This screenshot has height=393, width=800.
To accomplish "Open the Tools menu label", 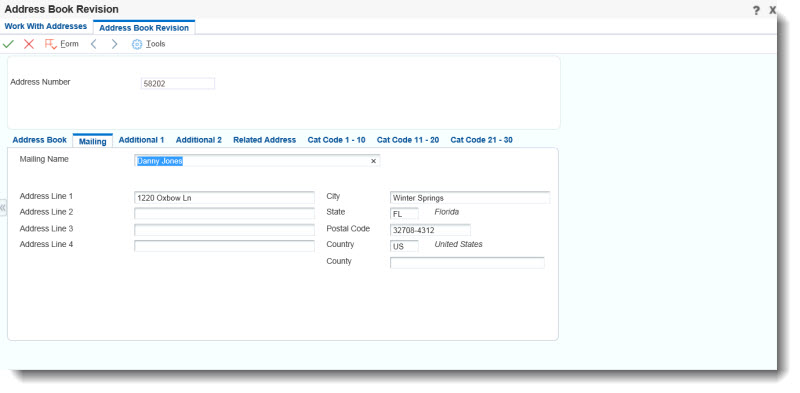I will (x=156, y=44).
